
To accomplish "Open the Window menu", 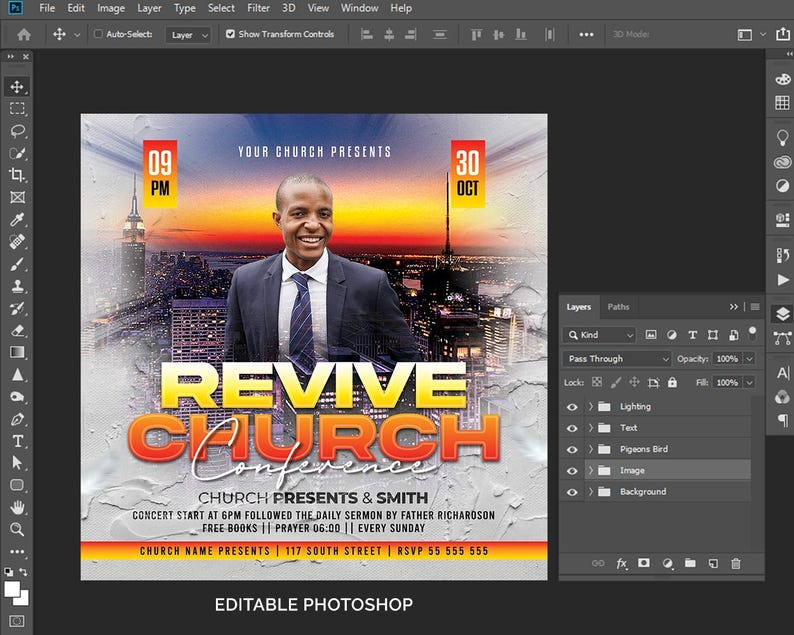I will [x=360, y=8].
